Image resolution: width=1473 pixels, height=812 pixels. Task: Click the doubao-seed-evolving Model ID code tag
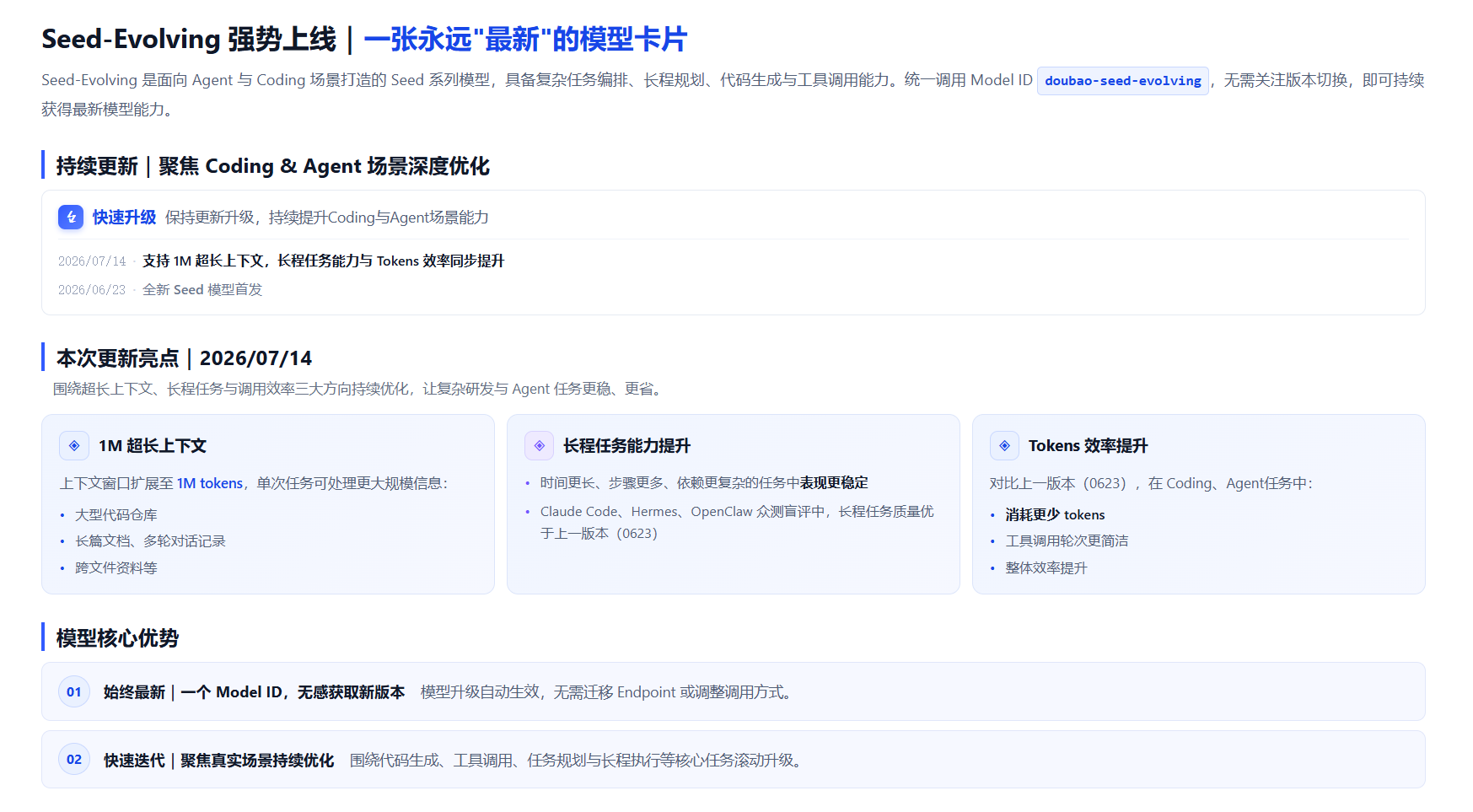pos(1123,81)
